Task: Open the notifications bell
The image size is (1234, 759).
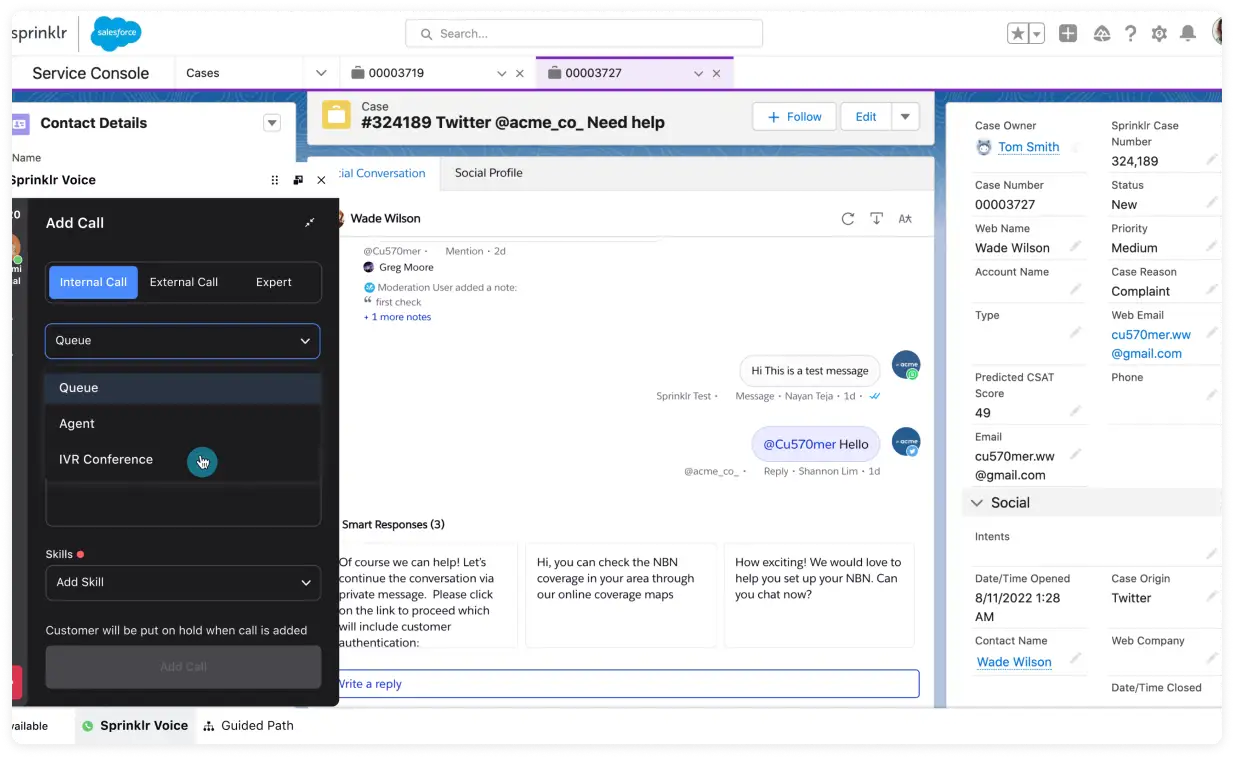Action: pyautogui.click(x=1188, y=33)
